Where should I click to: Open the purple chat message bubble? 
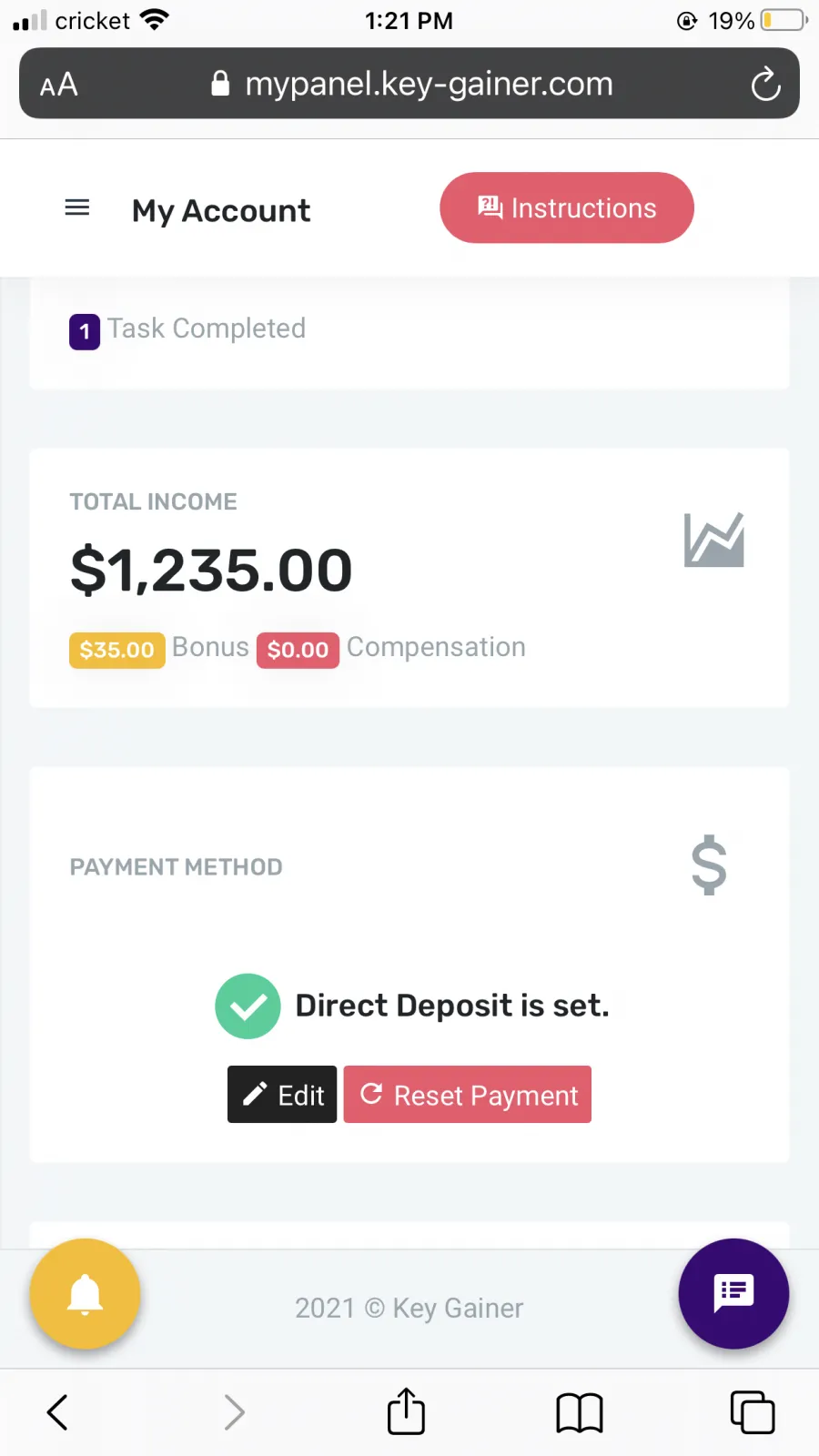[733, 1293]
